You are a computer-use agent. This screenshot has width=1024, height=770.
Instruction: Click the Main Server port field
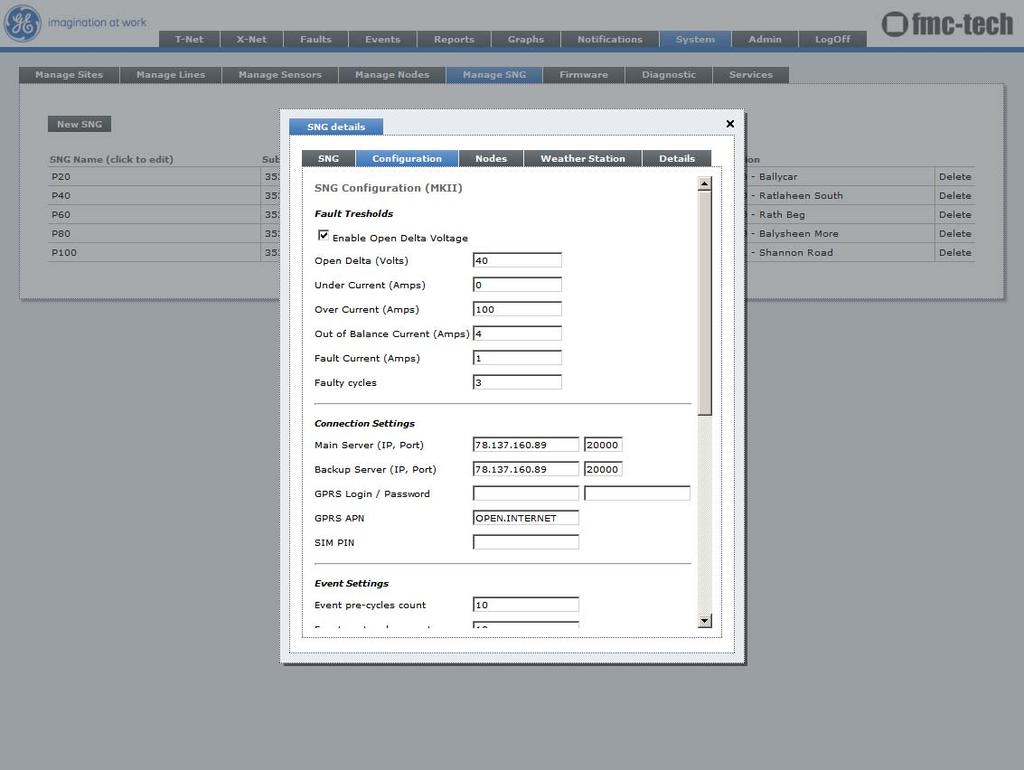603,445
